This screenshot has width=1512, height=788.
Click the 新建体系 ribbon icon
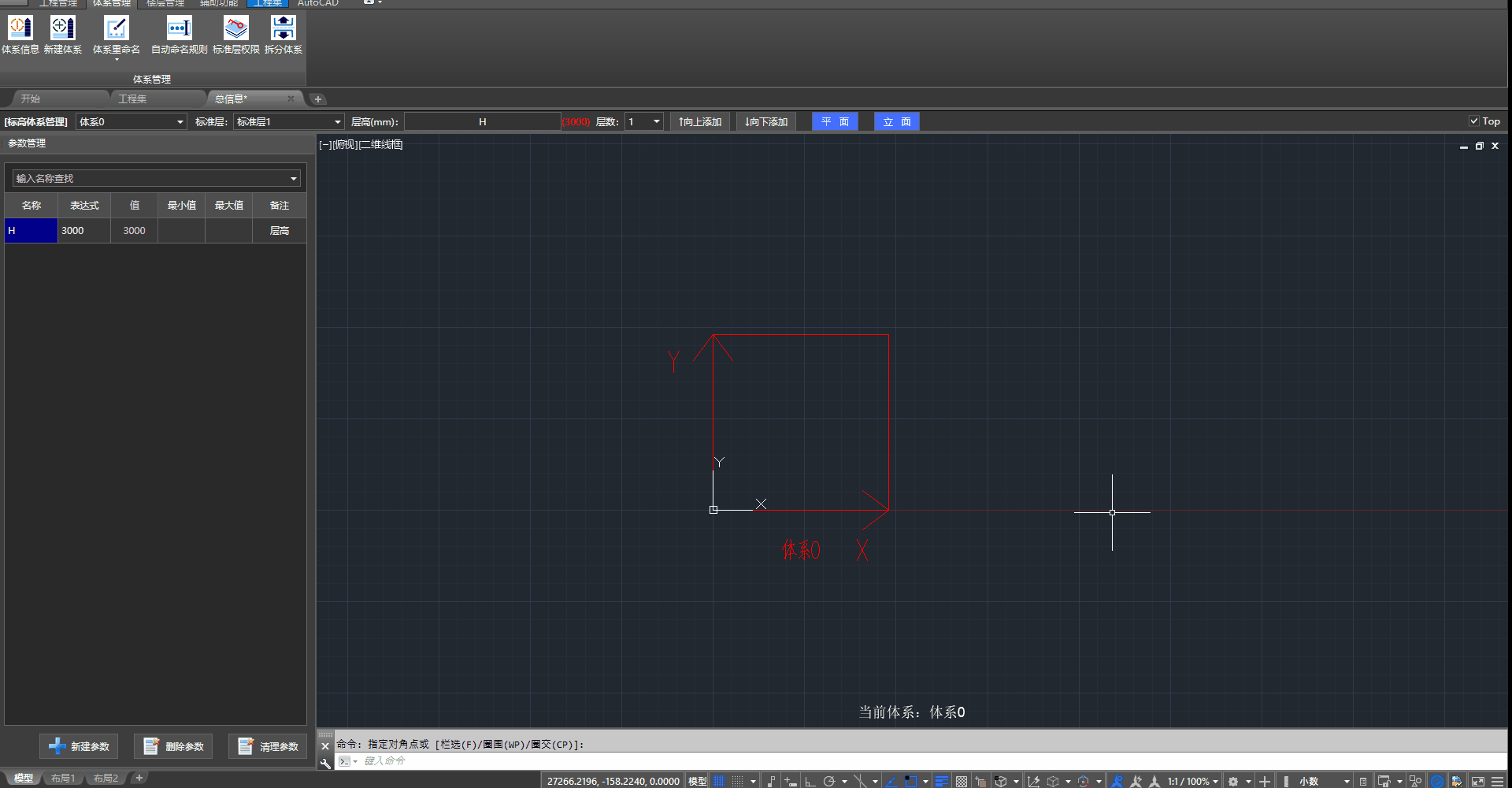point(63,35)
